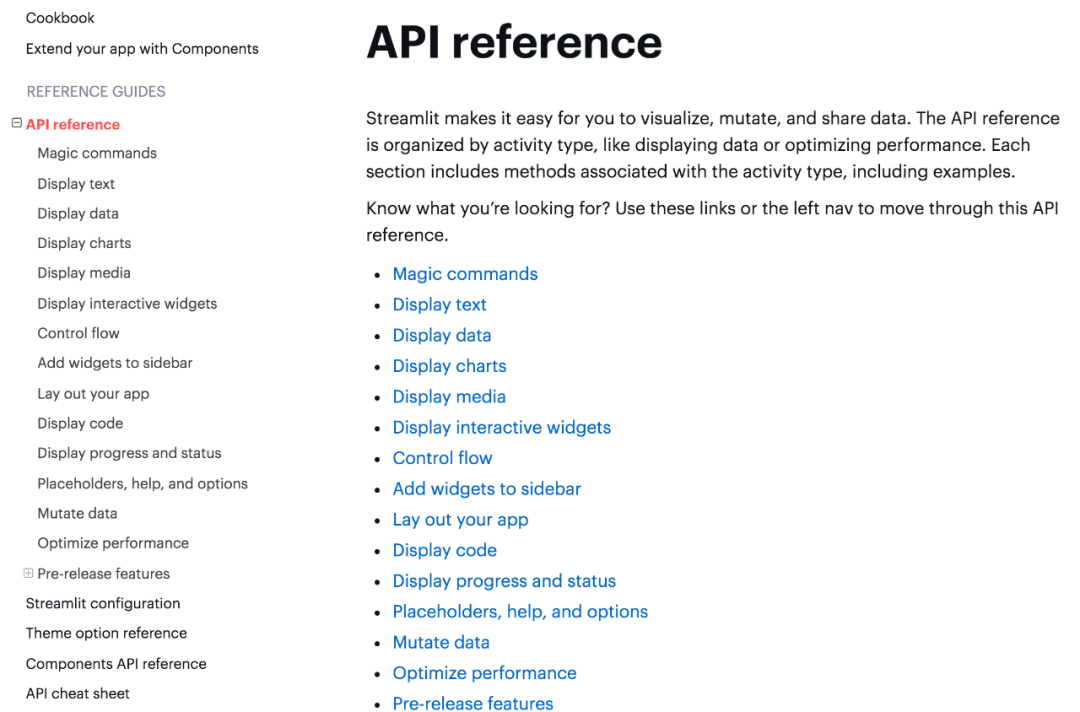1080x712 pixels.
Task: Follow the Display media bullet link
Action: 449,397
